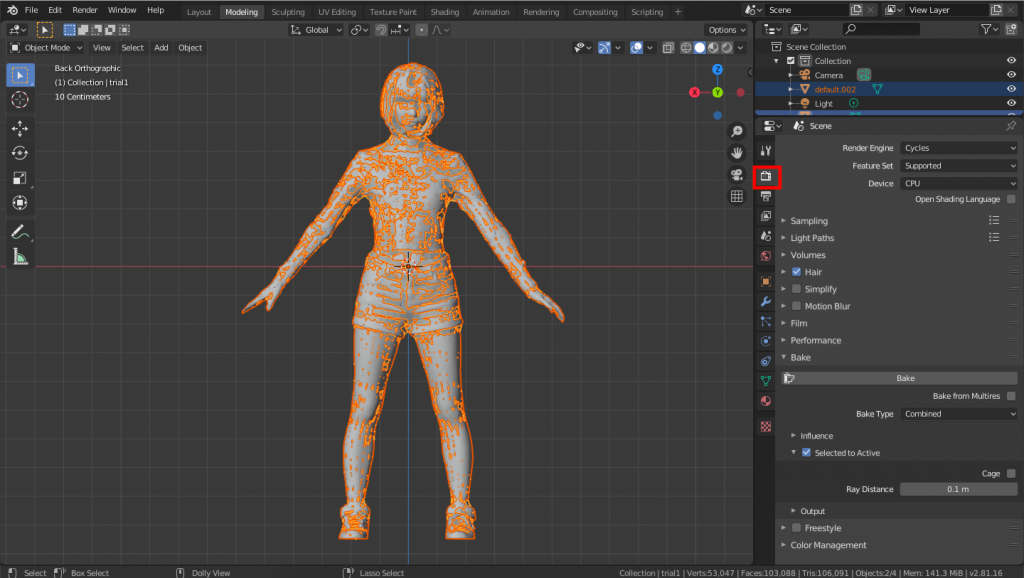This screenshot has width=1024, height=578.
Task: Switch viewport to Rendered shading mode
Action: tap(726, 47)
